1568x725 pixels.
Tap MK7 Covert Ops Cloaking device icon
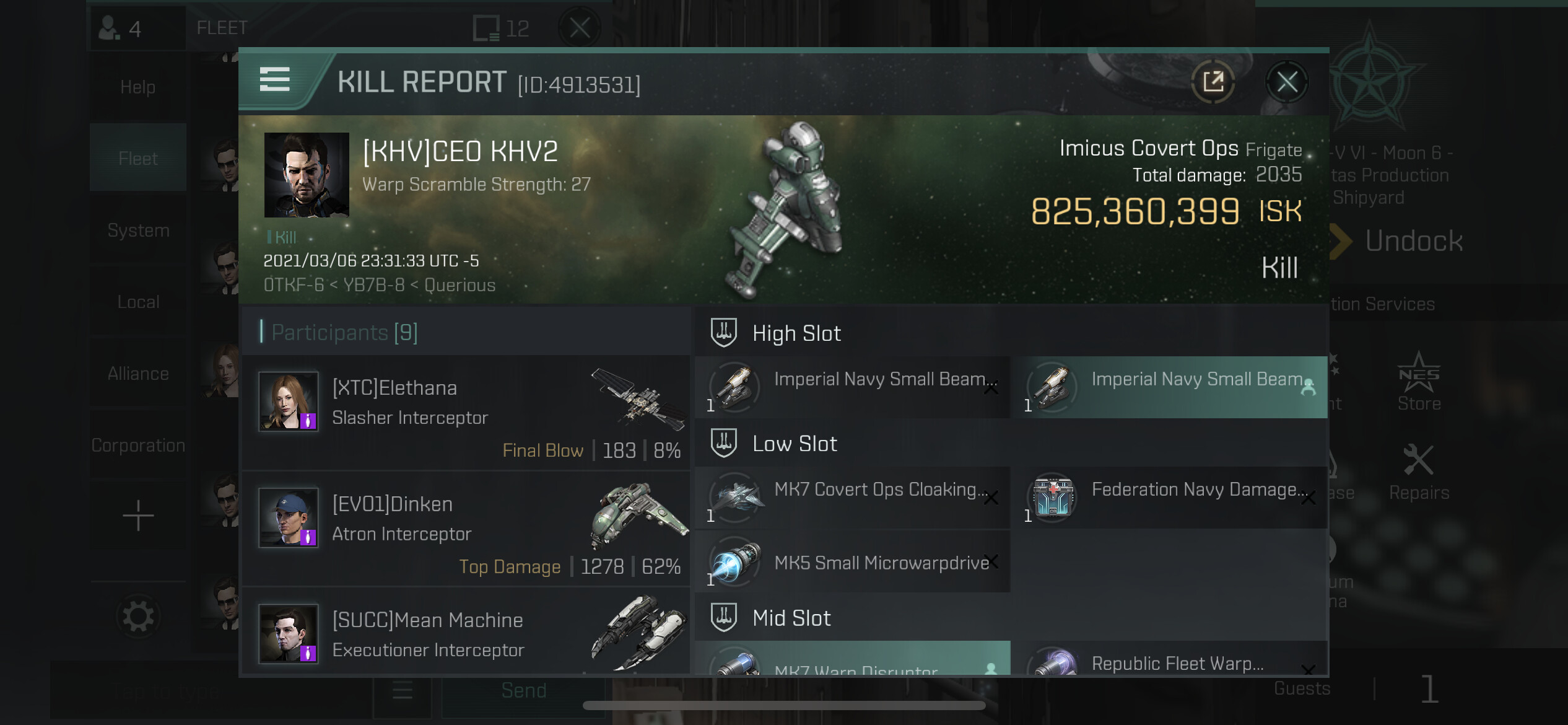coord(734,497)
